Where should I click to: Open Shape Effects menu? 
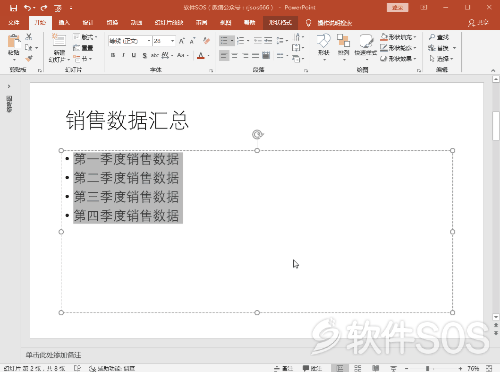coord(398,59)
